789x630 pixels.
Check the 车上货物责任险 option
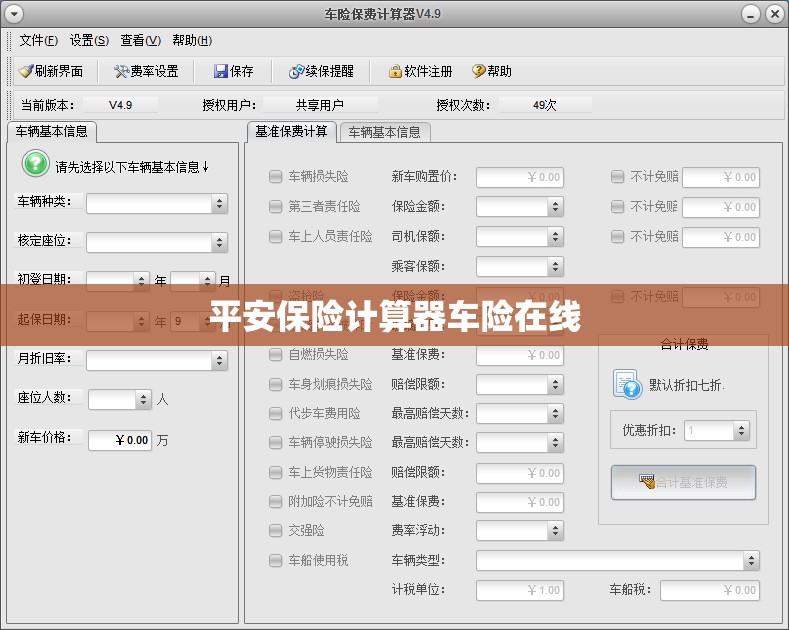[x=275, y=472]
